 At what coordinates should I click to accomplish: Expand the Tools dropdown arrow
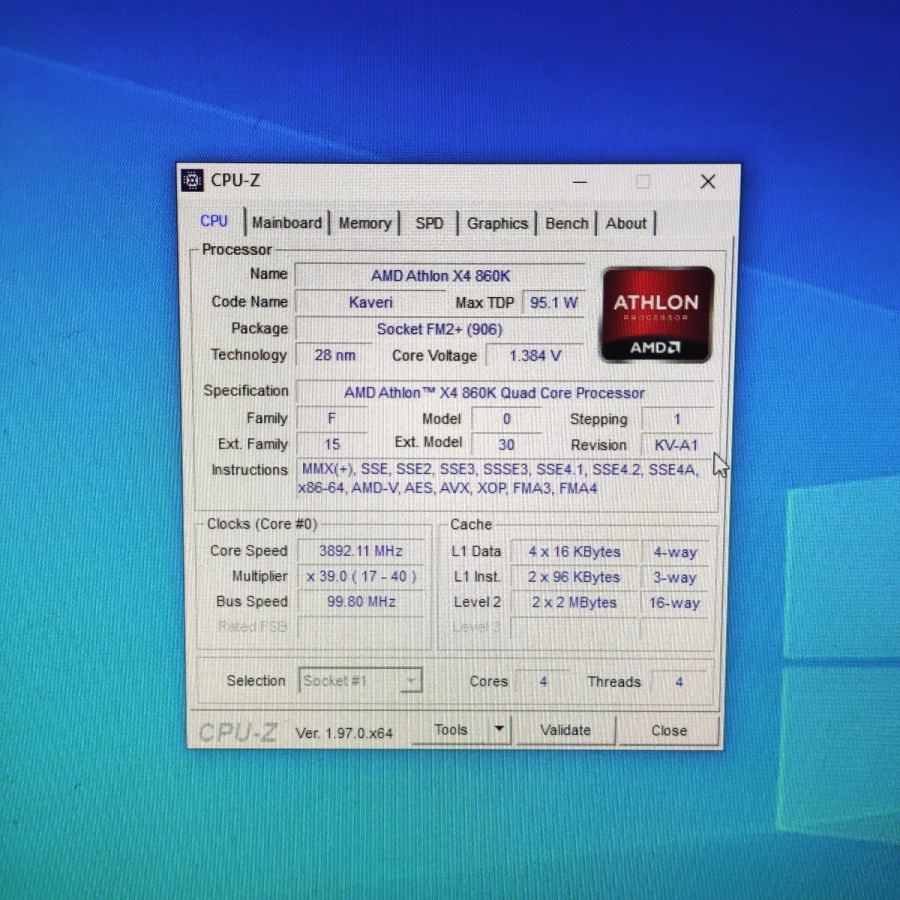point(499,730)
